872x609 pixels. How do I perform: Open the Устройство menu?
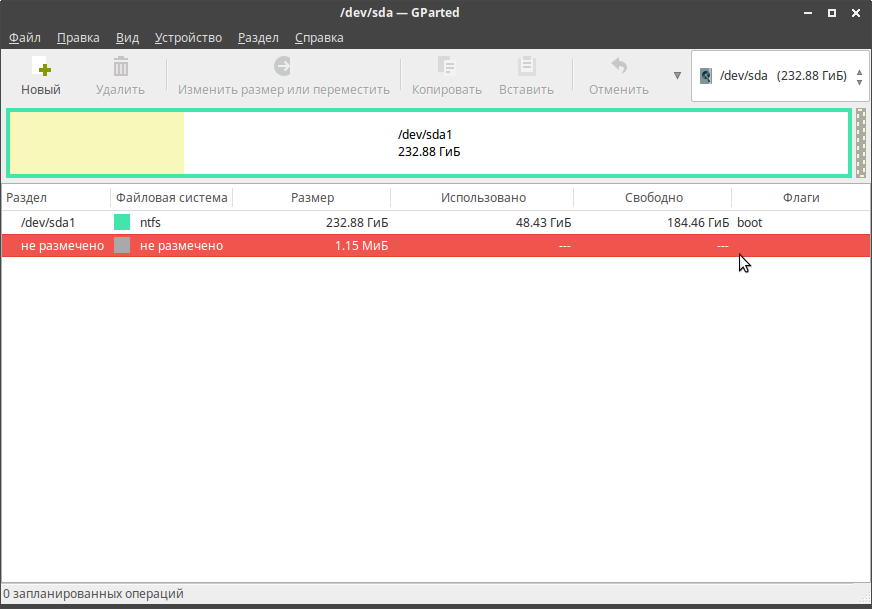(188, 38)
